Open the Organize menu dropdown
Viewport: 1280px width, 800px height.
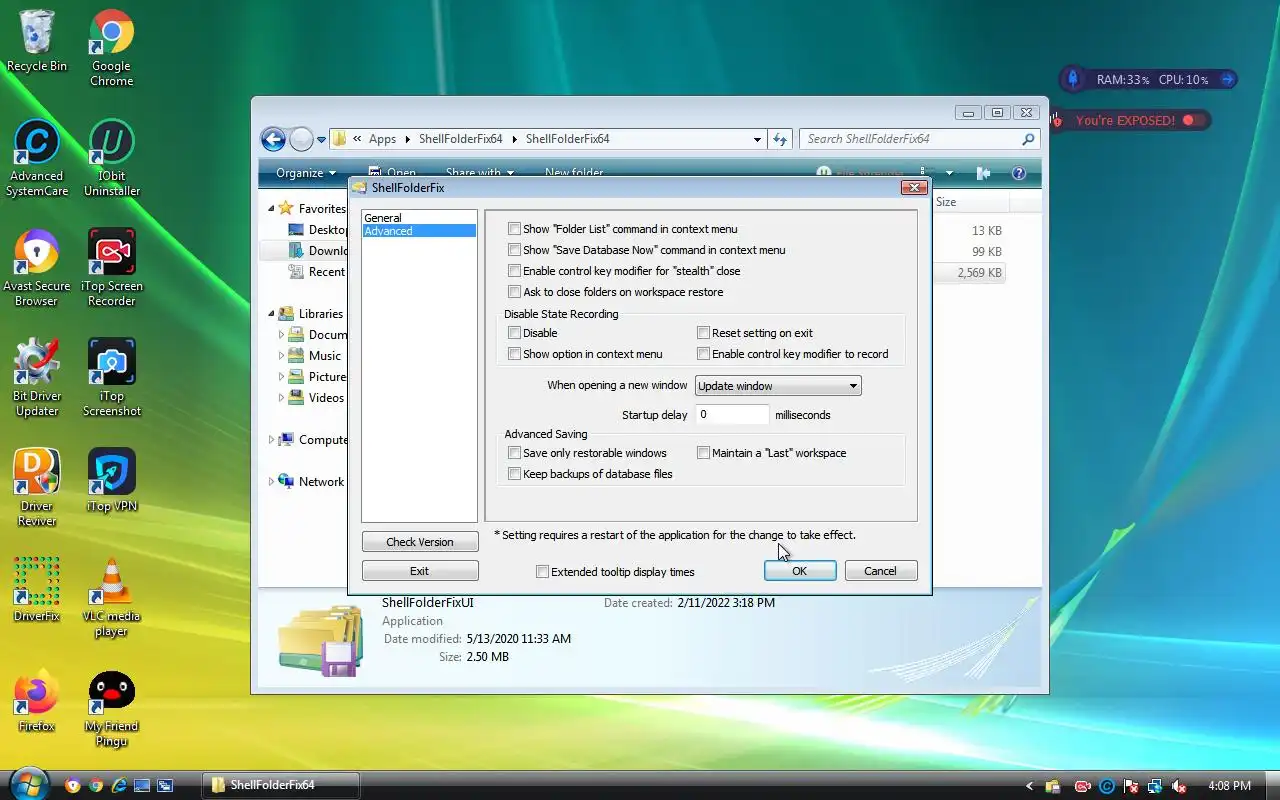(x=306, y=173)
